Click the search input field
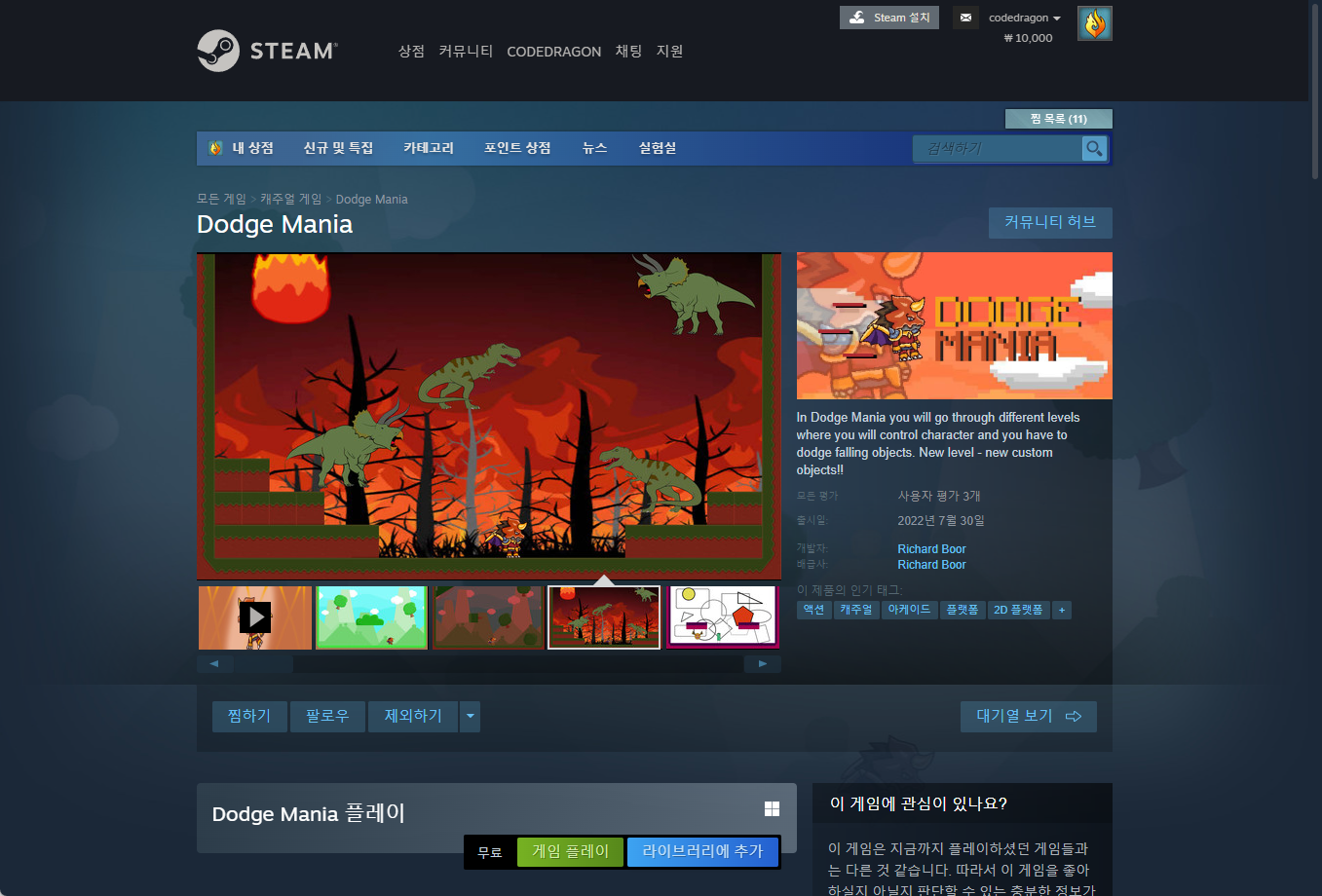The image size is (1322, 896). click(x=998, y=148)
